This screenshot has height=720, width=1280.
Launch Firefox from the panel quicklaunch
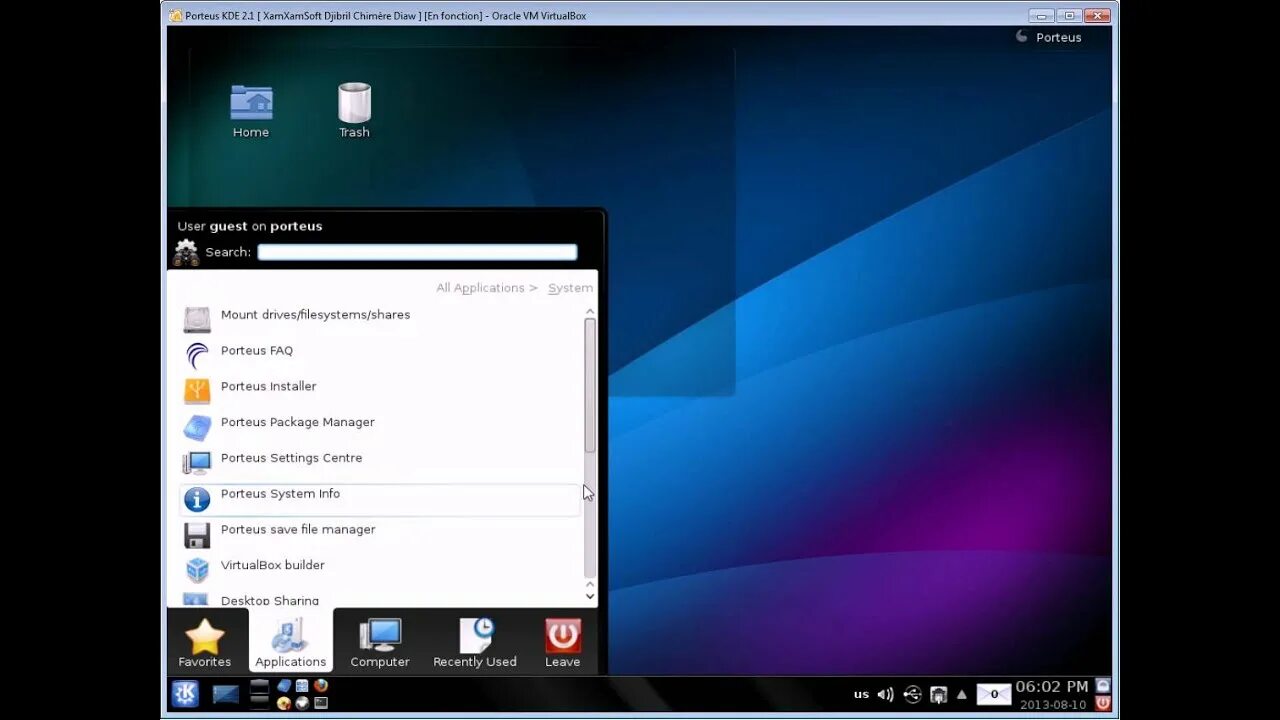(x=321, y=685)
